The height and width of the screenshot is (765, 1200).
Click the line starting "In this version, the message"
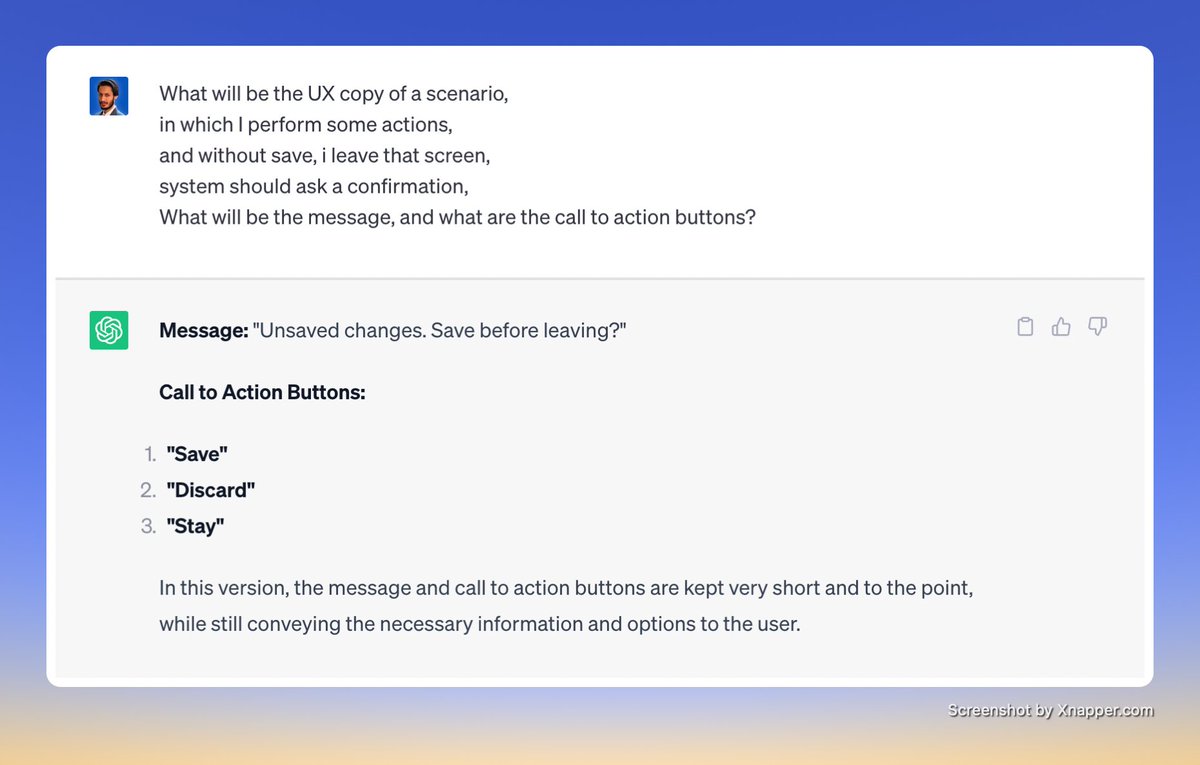(566, 588)
